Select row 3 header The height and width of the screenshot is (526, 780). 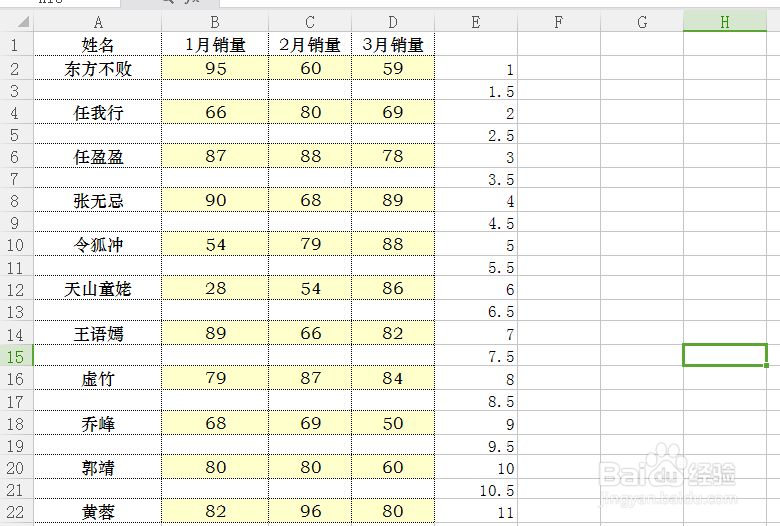pyautogui.click(x=16, y=90)
